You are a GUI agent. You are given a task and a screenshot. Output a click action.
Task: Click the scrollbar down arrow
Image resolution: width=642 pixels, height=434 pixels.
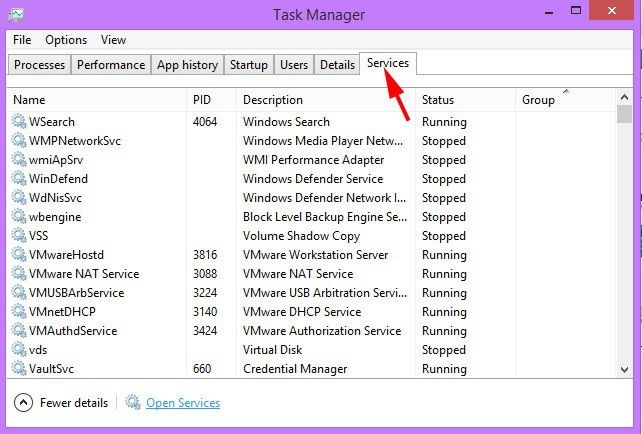point(624,369)
